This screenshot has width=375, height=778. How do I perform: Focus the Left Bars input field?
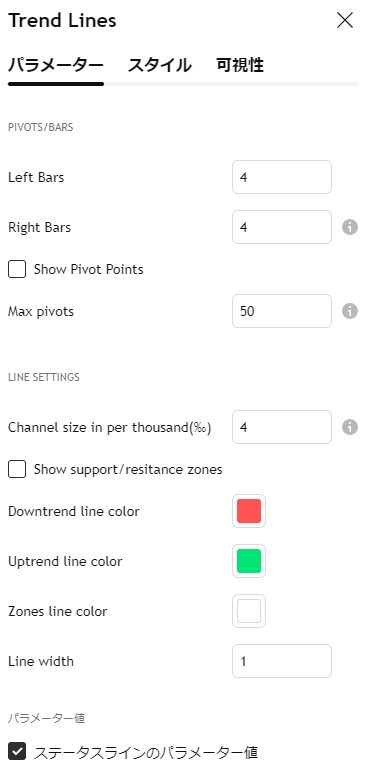click(282, 177)
